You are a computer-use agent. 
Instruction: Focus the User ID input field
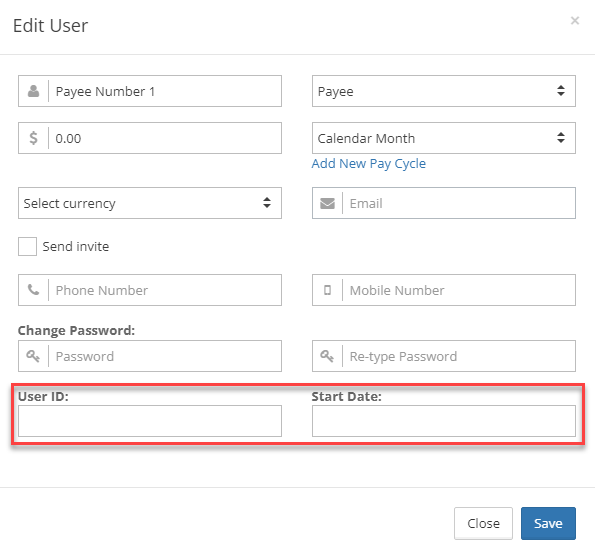point(150,421)
